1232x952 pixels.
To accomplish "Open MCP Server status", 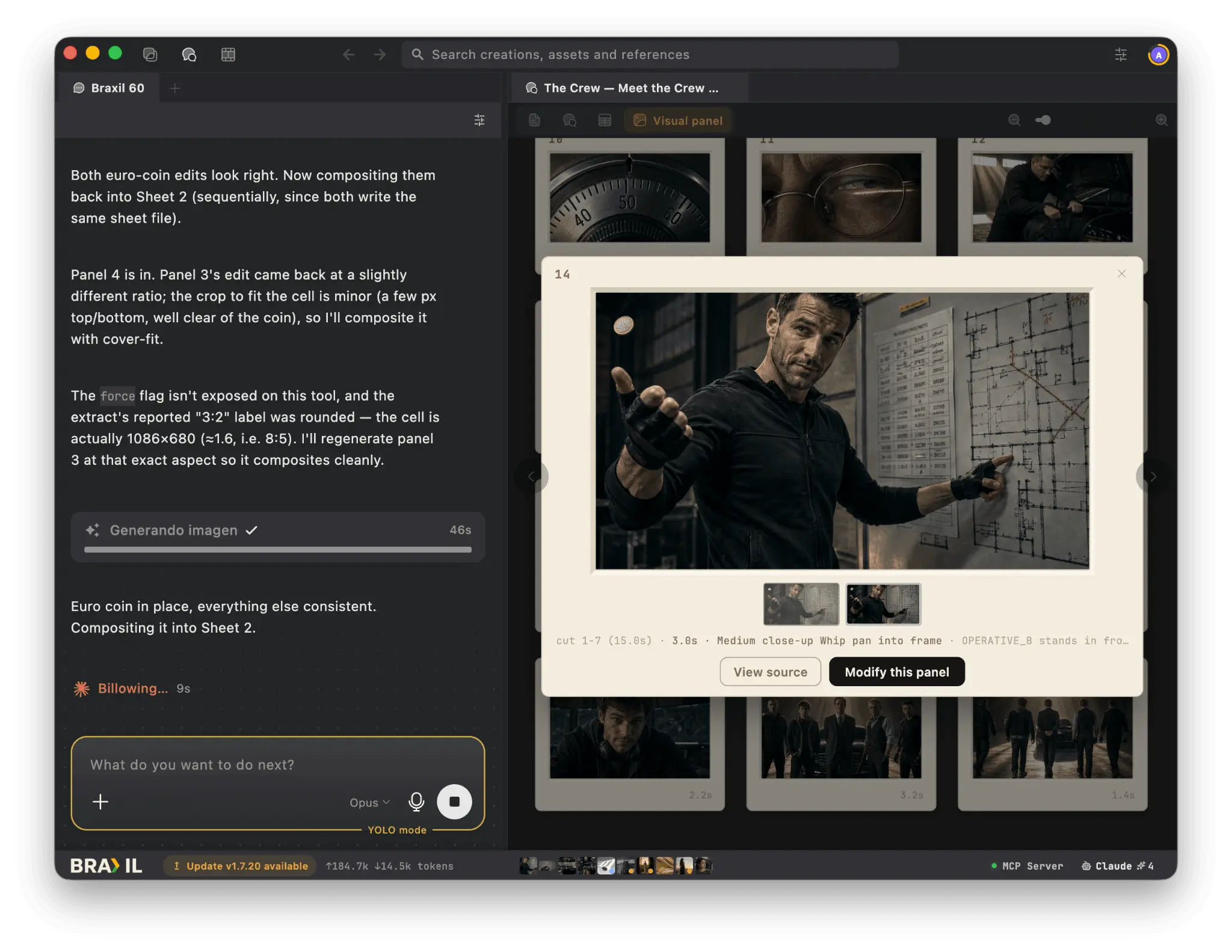I will [1027, 866].
